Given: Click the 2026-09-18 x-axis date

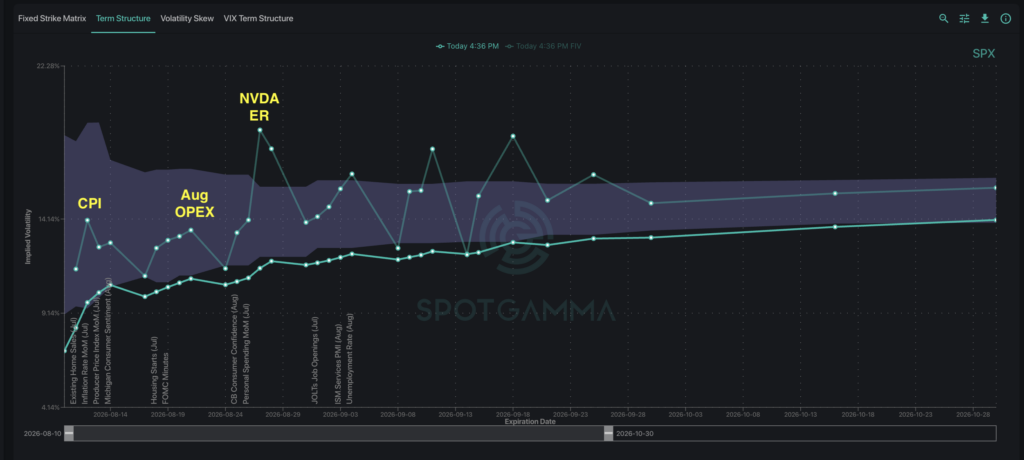Looking at the screenshot, I should [513, 414].
